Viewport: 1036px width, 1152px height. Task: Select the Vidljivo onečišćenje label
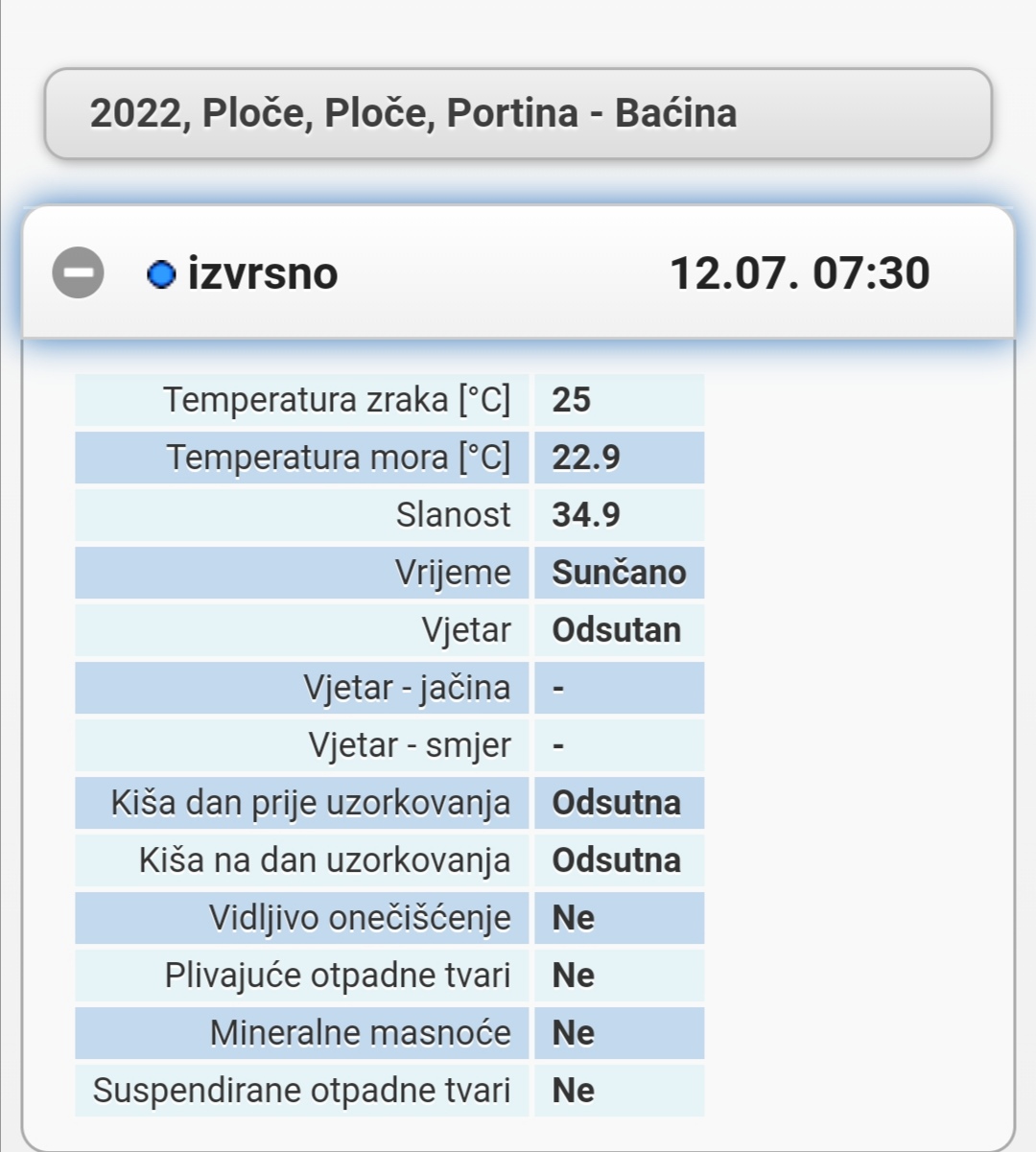[x=360, y=918]
